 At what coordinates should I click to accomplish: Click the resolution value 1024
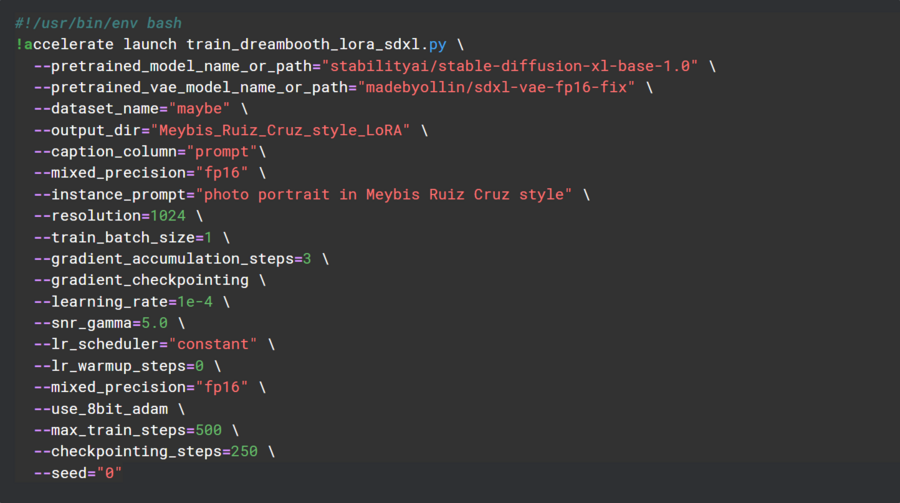[168, 216]
